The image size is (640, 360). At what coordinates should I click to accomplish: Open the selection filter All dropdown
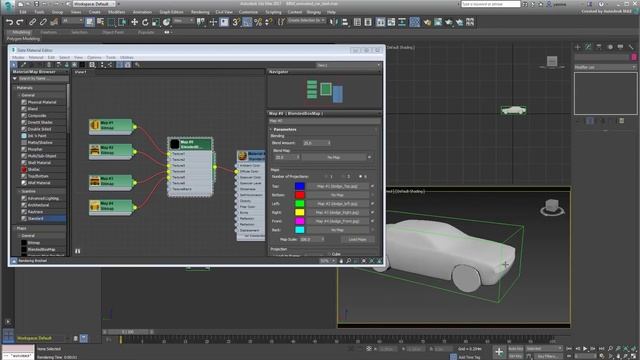[72, 20]
